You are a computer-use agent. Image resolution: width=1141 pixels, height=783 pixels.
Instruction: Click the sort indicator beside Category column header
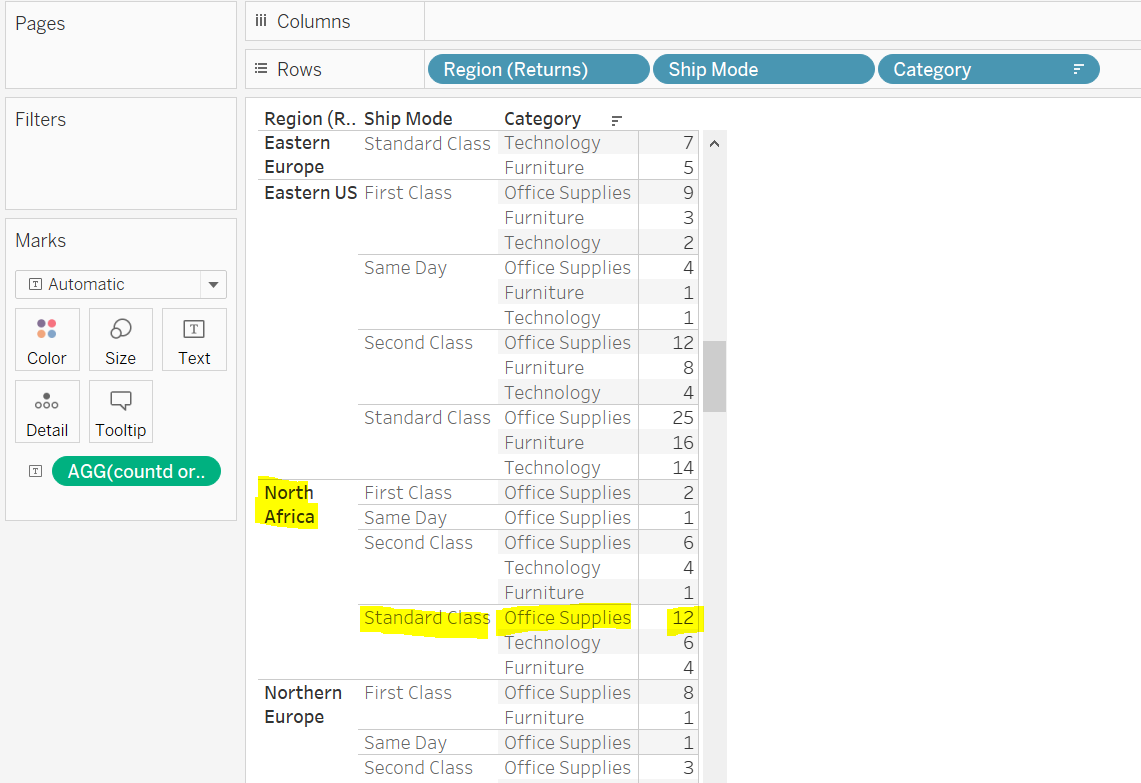coord(616,119)
